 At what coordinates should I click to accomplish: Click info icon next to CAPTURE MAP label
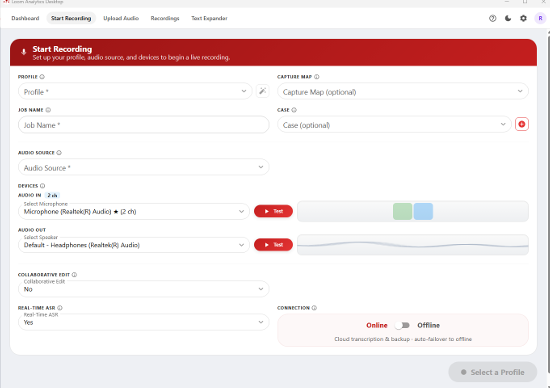click(x=317, y=76)
